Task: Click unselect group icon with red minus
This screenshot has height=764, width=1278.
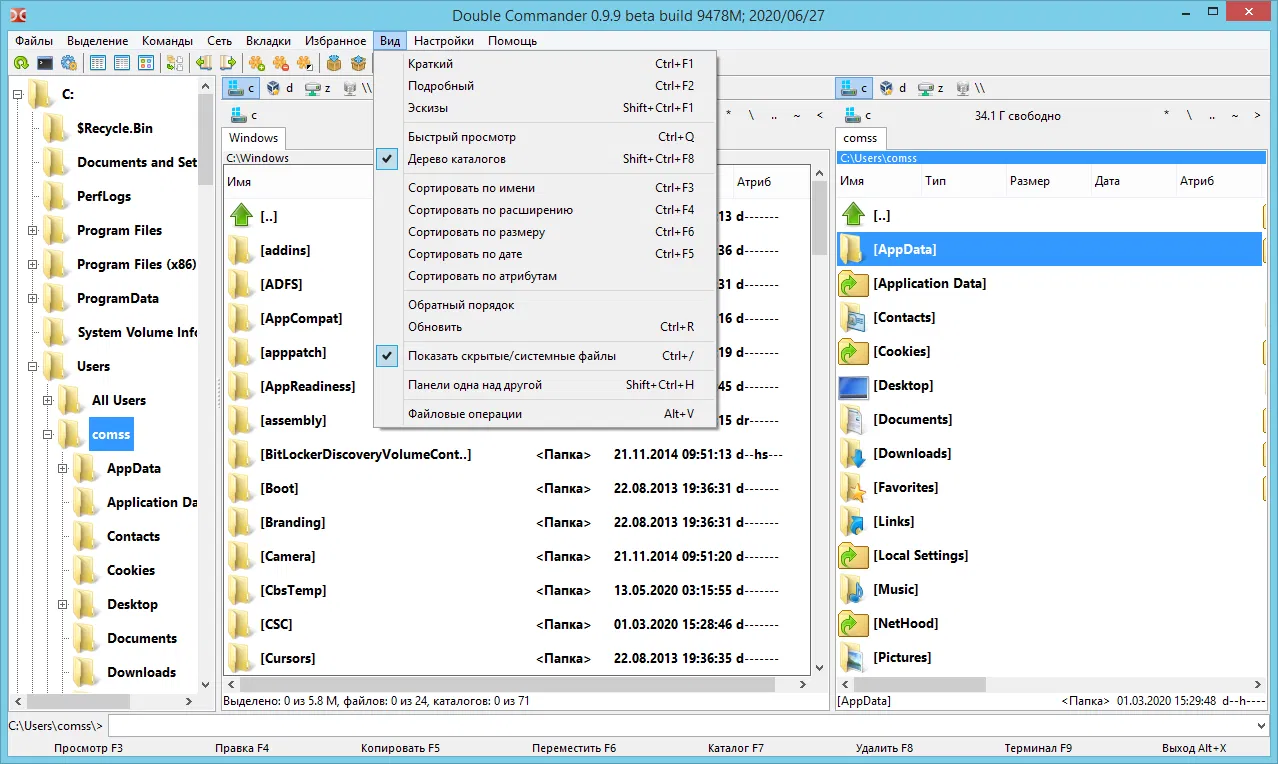Action: tap(281, 63)
